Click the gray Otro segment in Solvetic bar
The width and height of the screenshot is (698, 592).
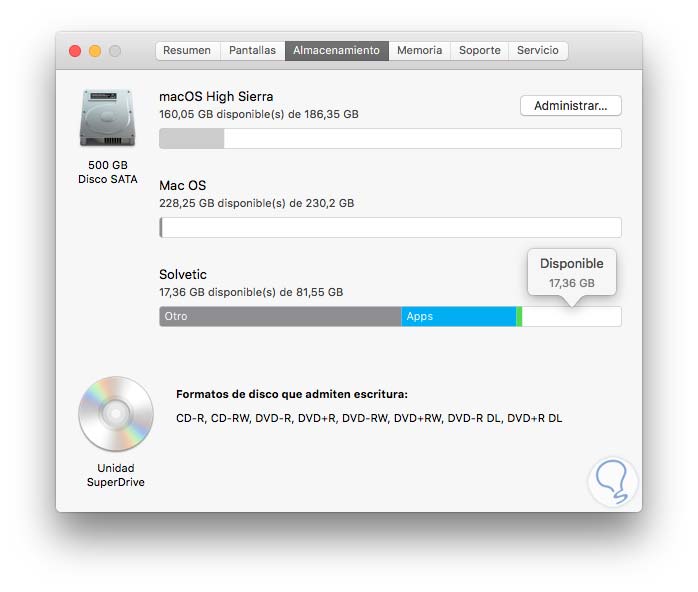280,316
